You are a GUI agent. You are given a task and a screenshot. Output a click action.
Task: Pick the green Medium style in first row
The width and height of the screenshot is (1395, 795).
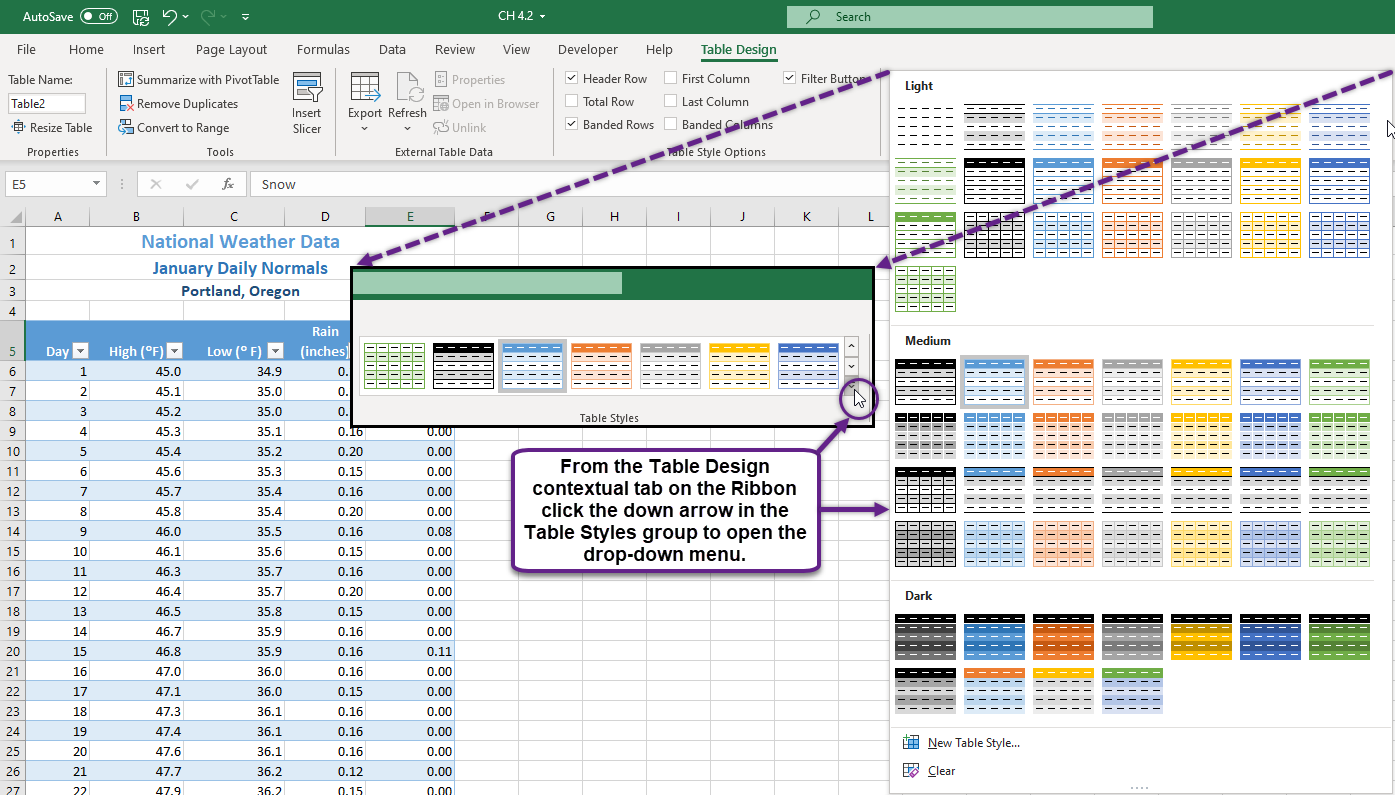(x=1340, y=382)
